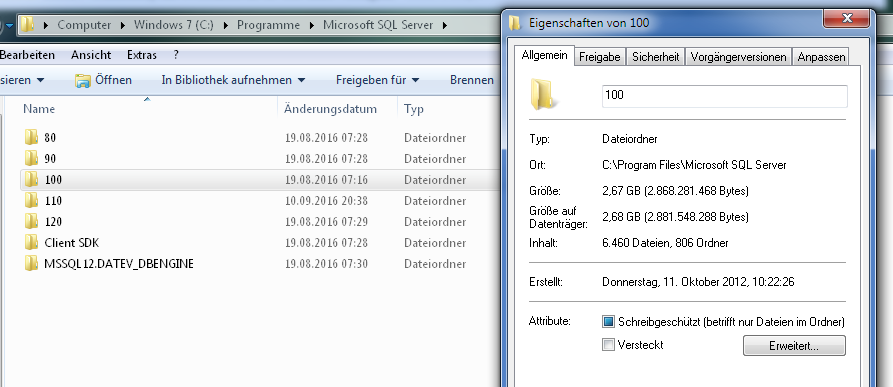The image size is (893, 387).
Task: Click Windows 7 (C:) in the address bar
Action: (x=174, y=26)
